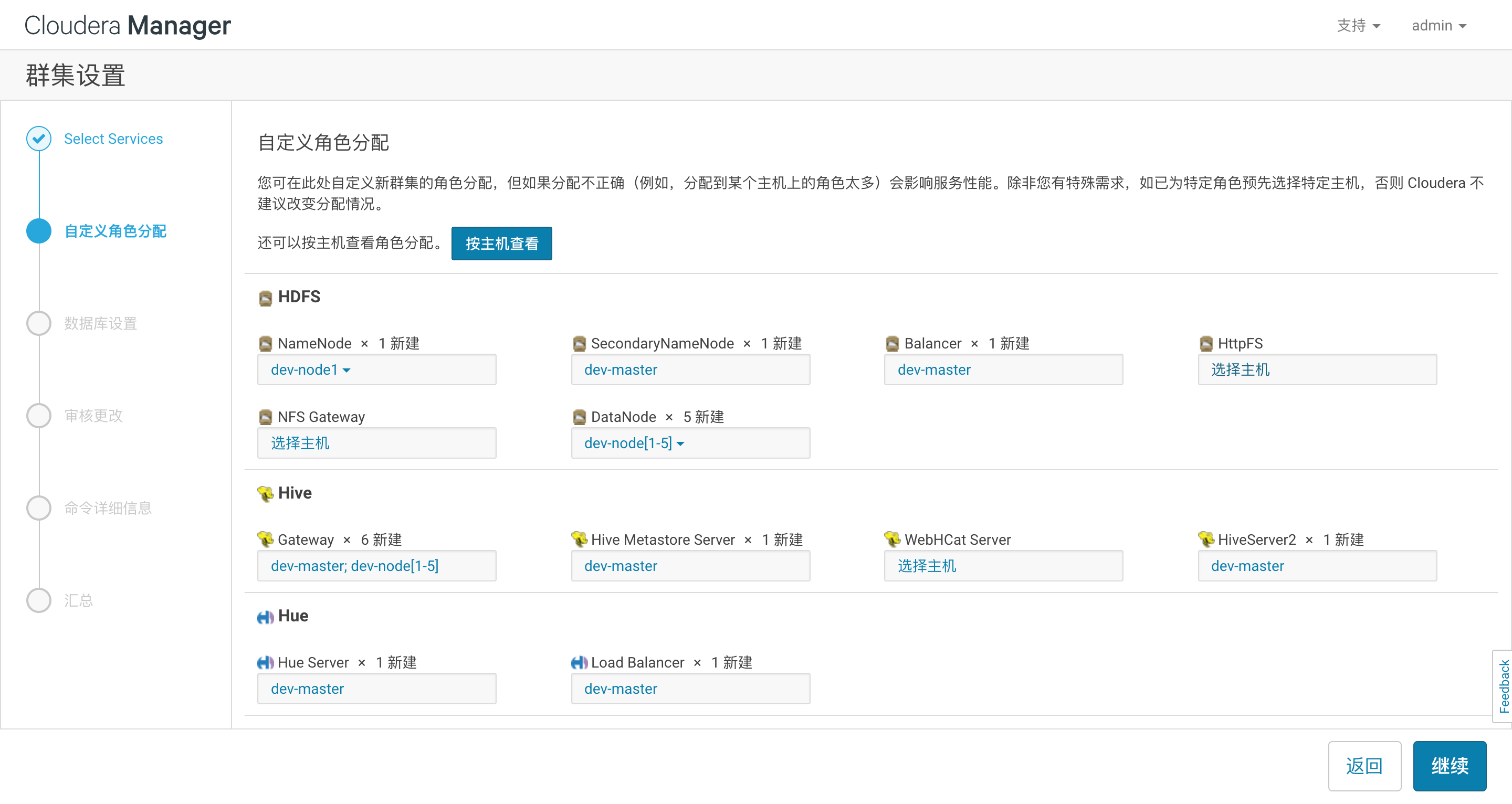Click the NameNode role icon

(x=265, y=344)
